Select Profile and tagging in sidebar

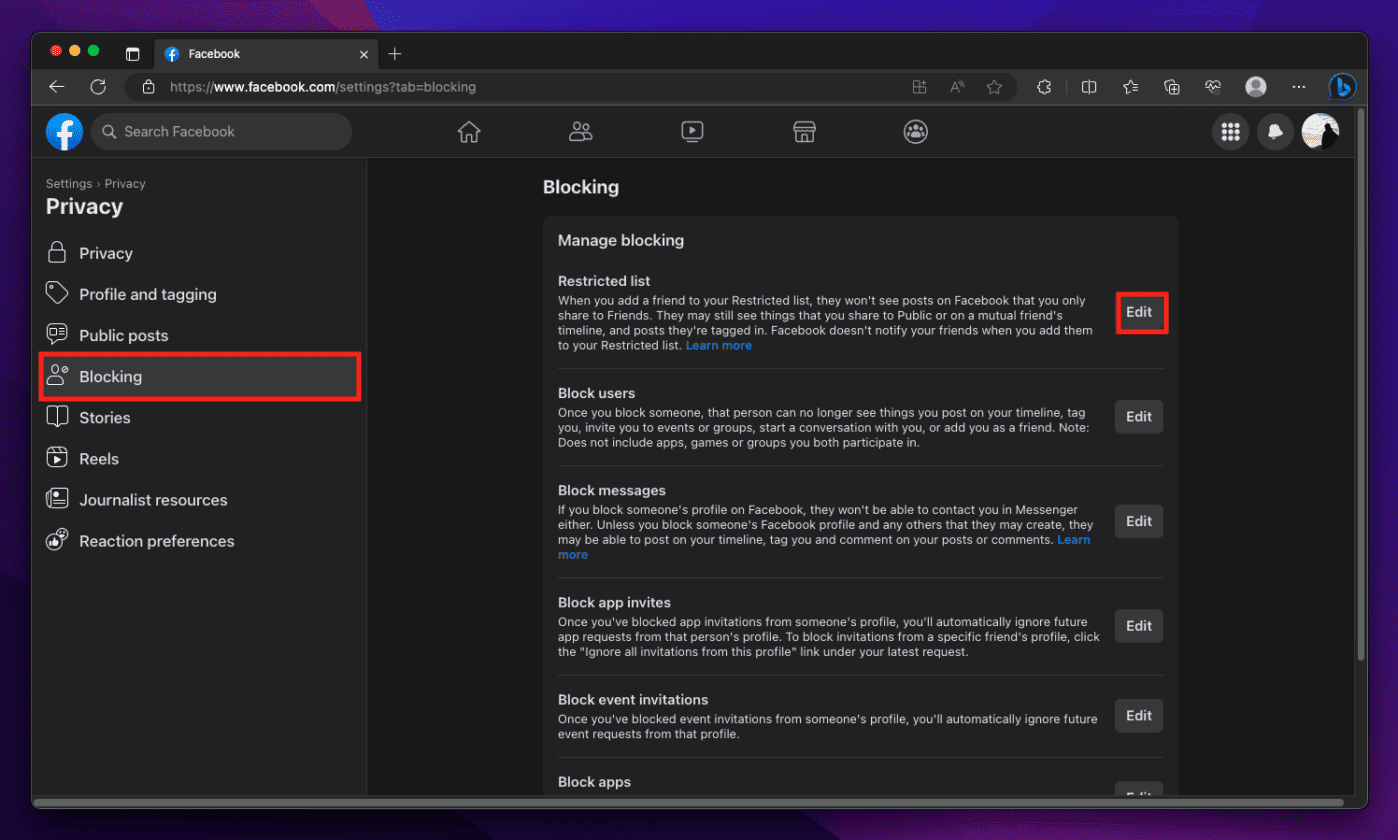point(147,295)
